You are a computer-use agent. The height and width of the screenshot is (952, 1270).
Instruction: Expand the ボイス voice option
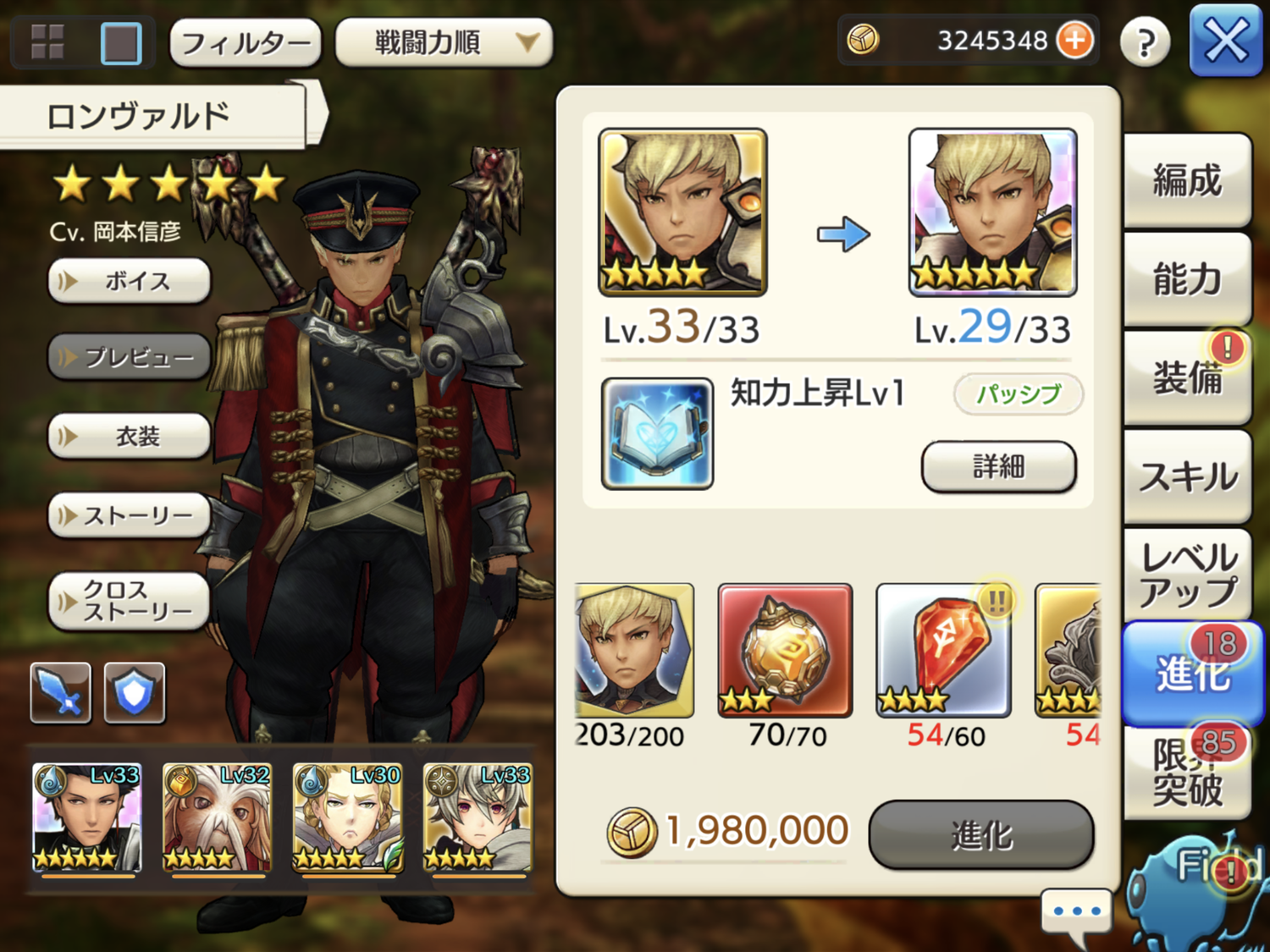tap(129, 281)
